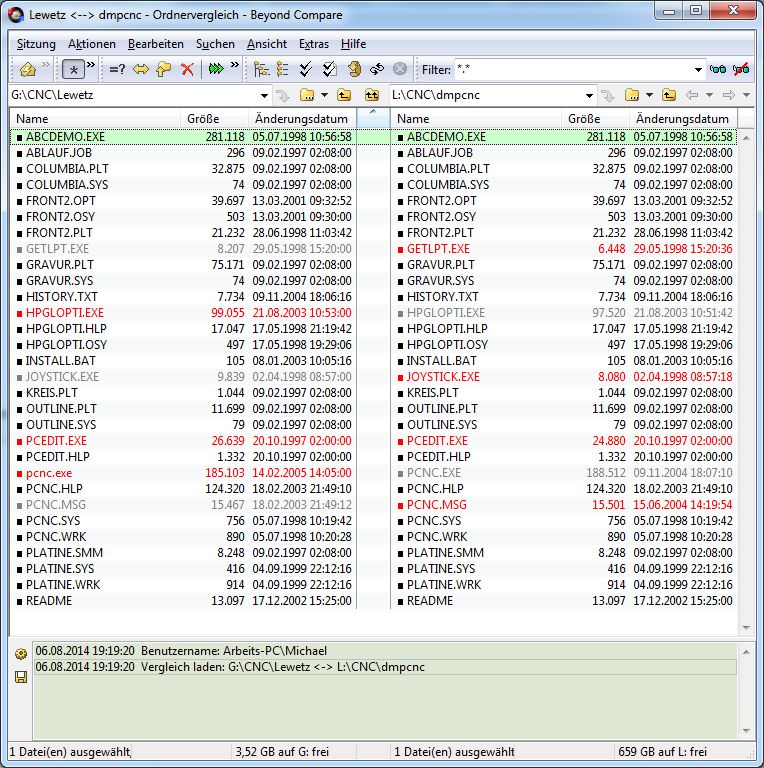
Task: Click the expand all subfolders icon
Action: point(261,69)
